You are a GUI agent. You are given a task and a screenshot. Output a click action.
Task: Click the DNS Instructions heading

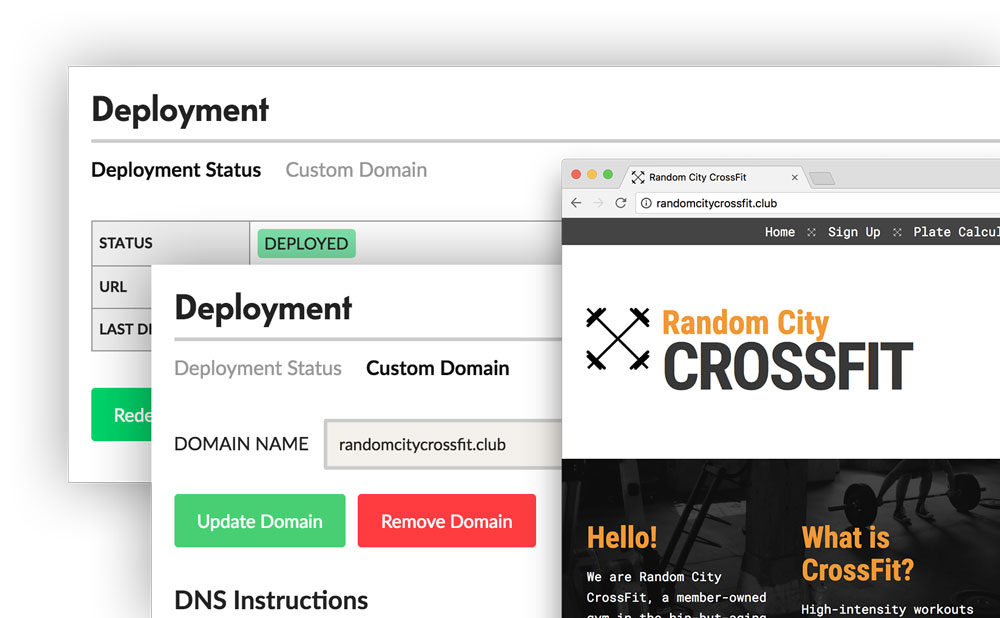pos(271,600)
